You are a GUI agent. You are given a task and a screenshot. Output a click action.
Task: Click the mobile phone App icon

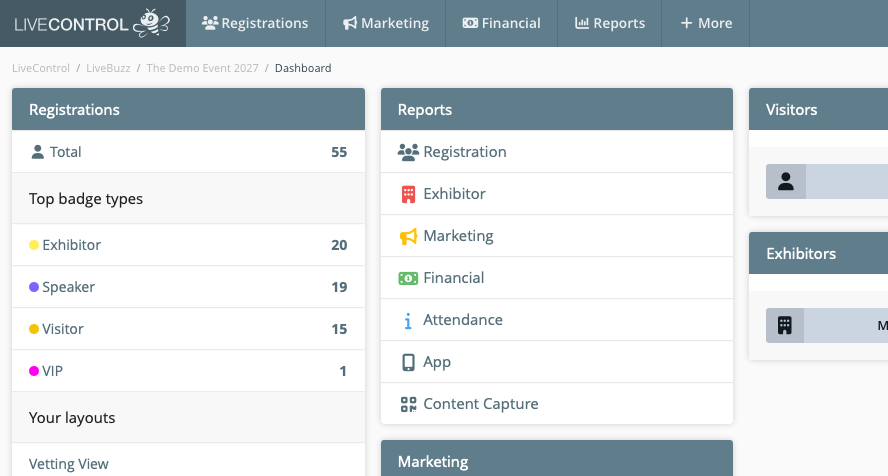pyautogui.click(x=408, y=362)
